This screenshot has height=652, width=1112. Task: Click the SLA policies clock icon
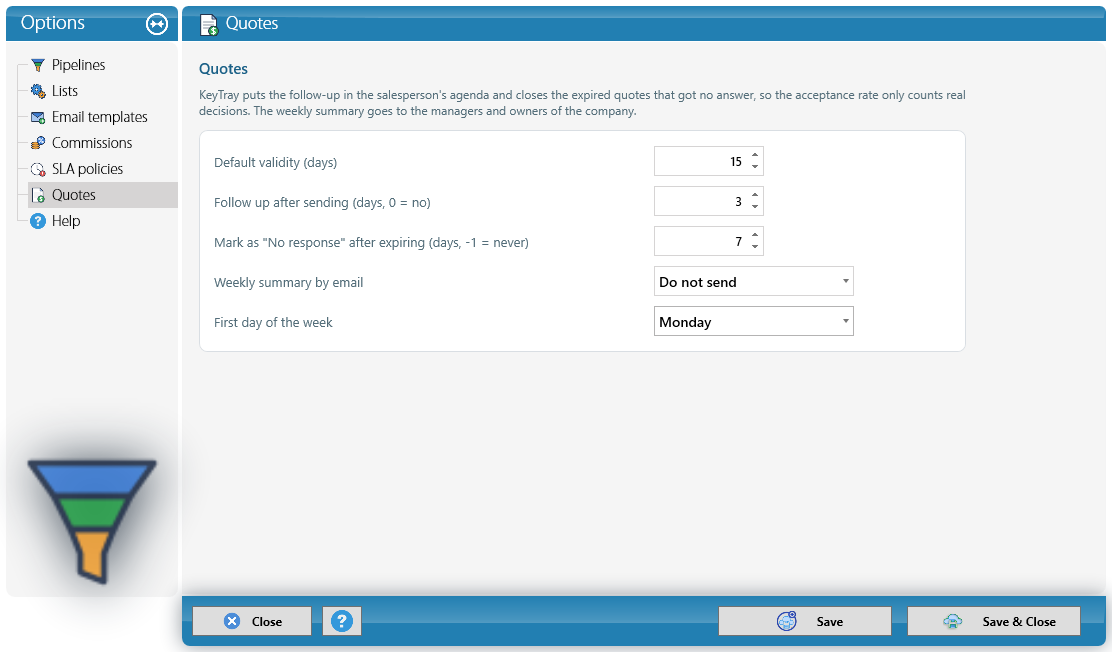point(38,169)
